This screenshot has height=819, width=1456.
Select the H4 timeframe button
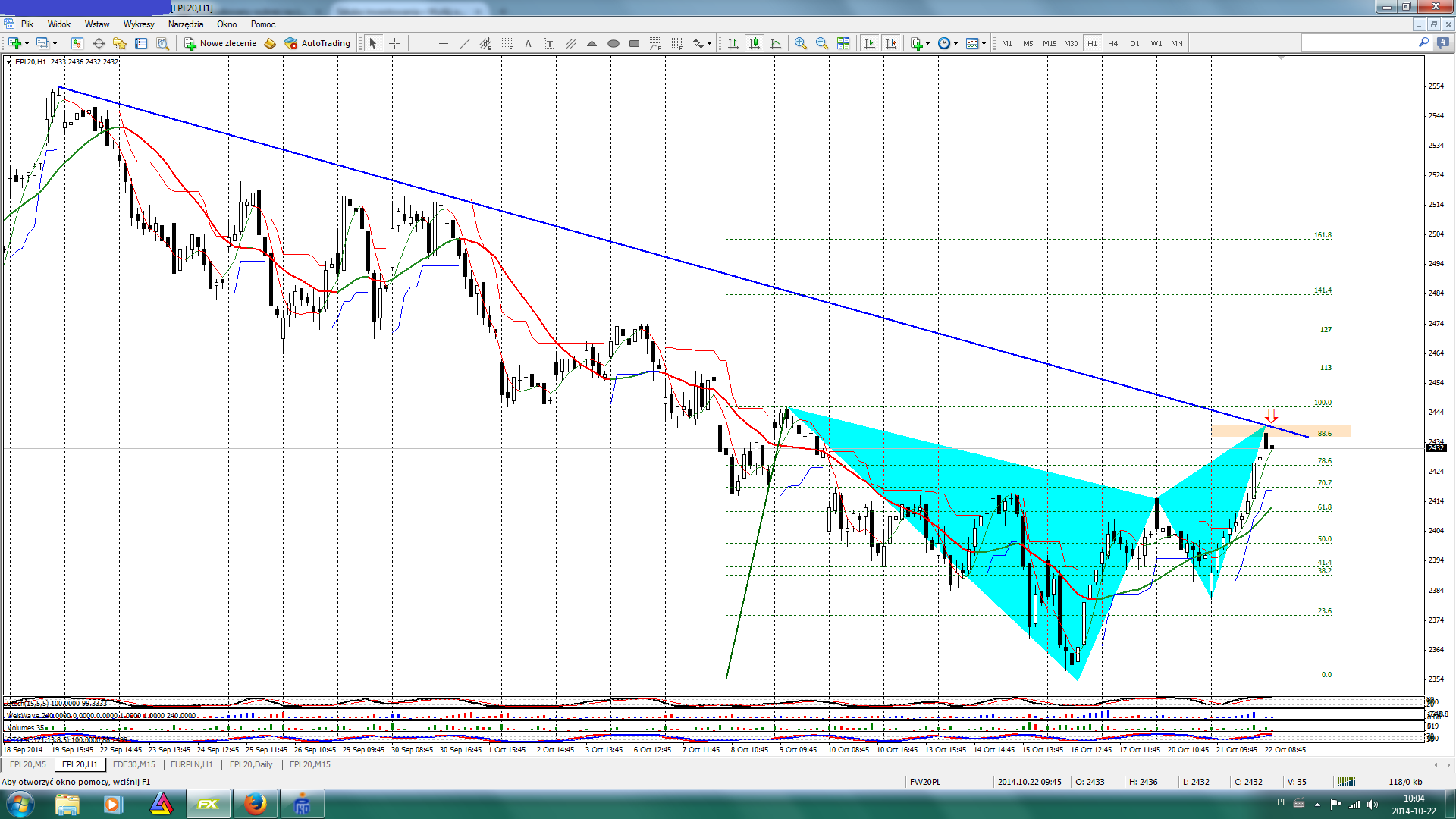coord(1112,43)
